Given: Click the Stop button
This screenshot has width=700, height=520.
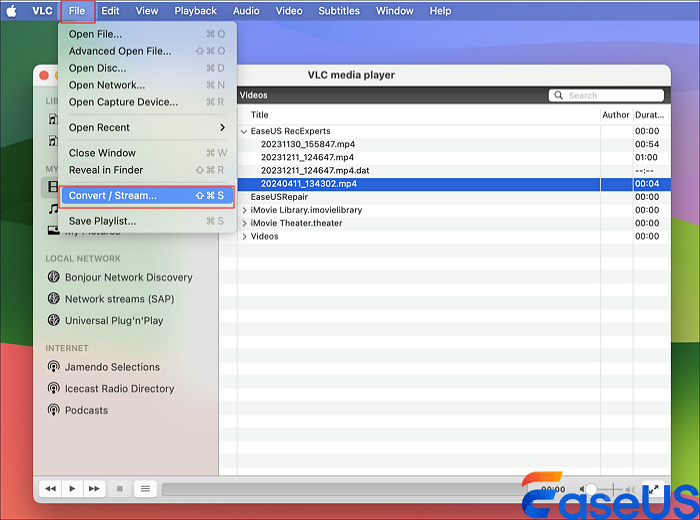Looking at the screenshot, I should click(x=120, y=489).
